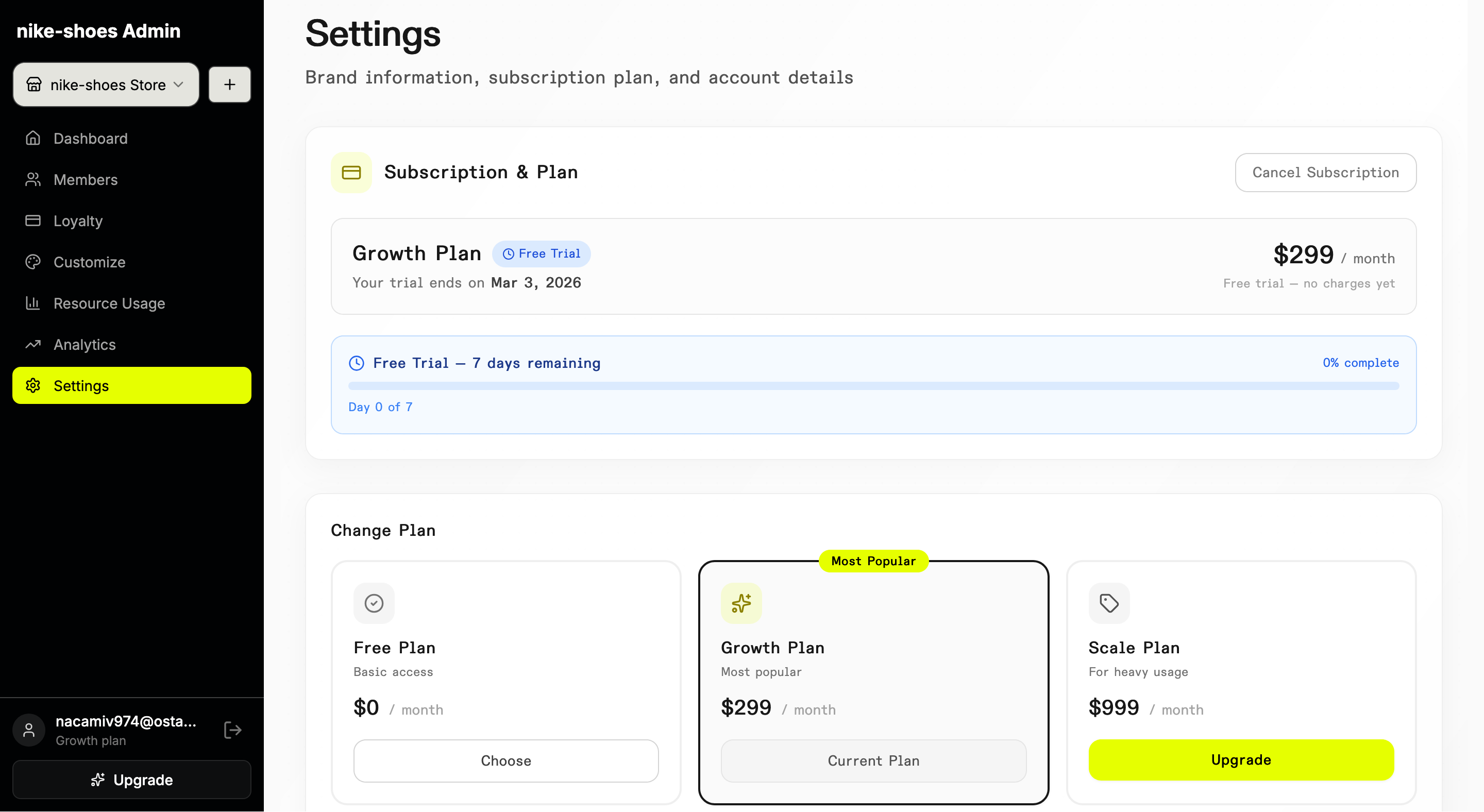This screenshot has width=1484, height=812.
Task: View the Analytics section
Action: (84, 344)
